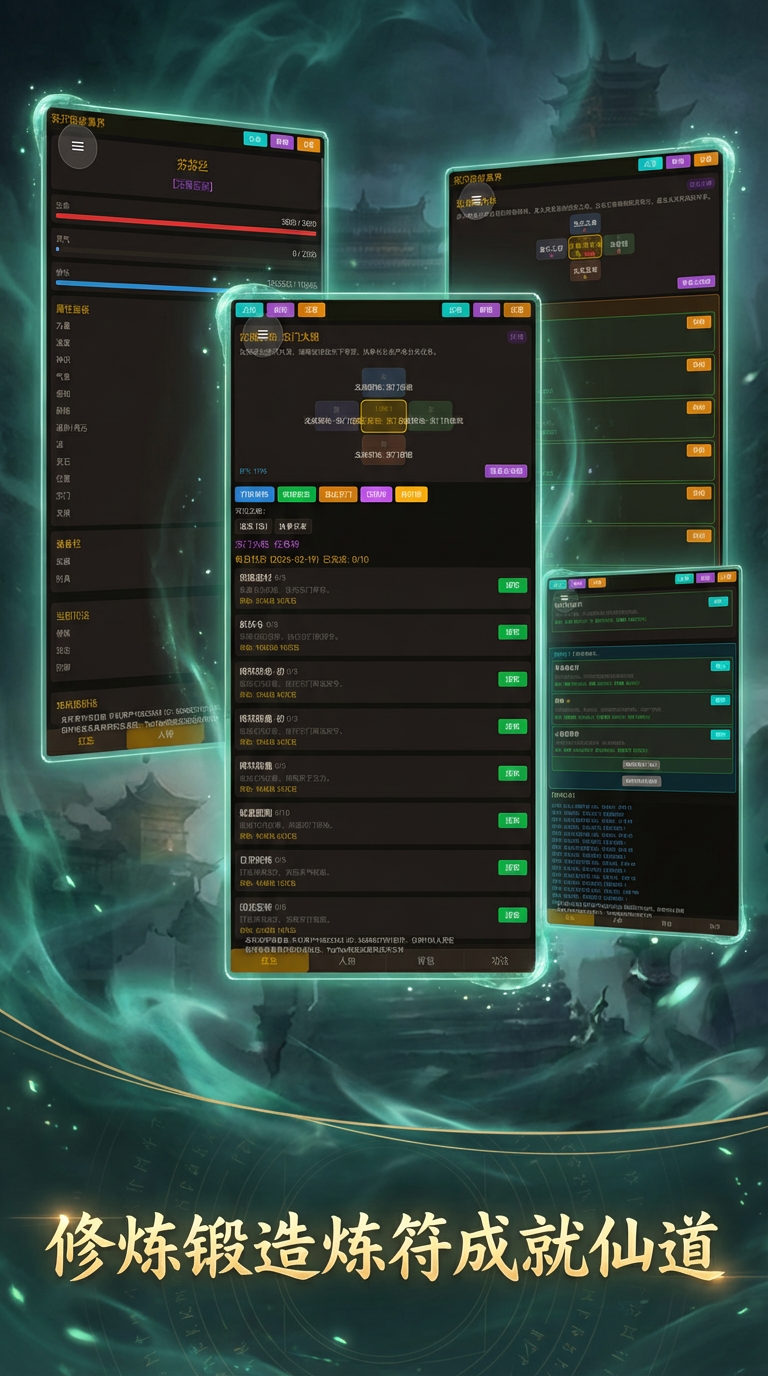768x1376 pixels.
Task: Switch to the 功法 bottom tab on center phone
Action: (499, 961)
